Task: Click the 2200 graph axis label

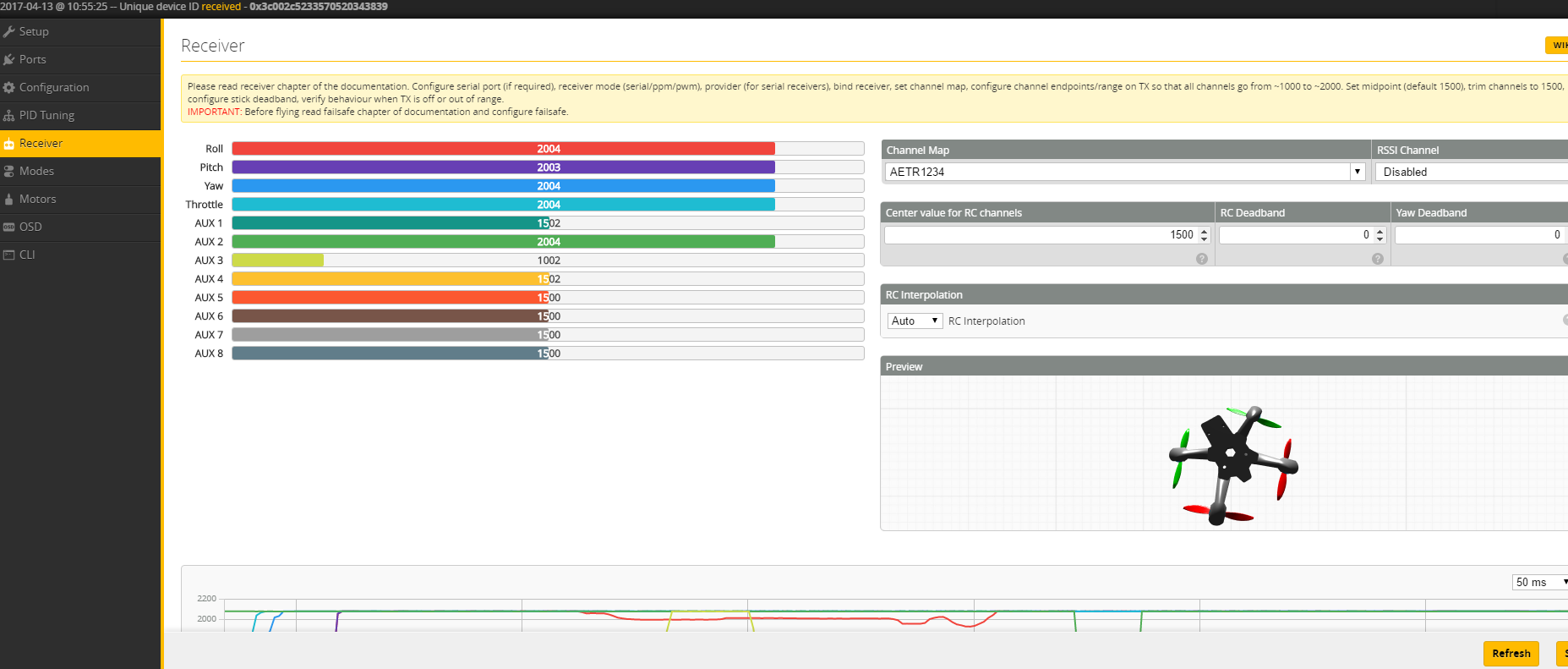Action: pos(207,598)
